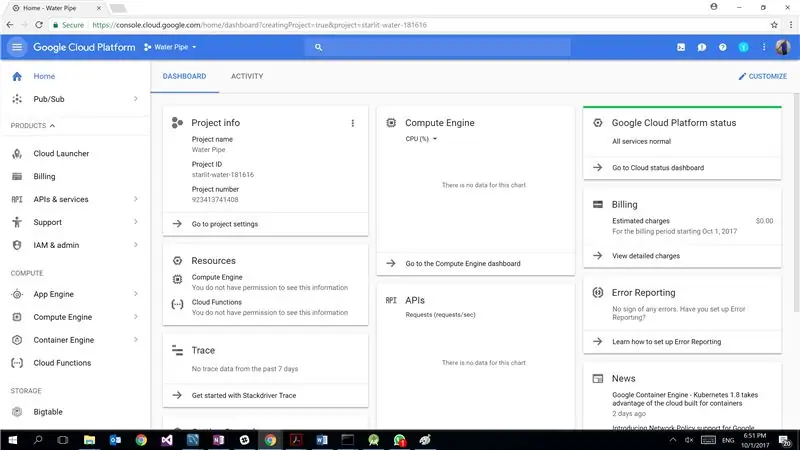Open the CPU (%) metric dropdown
Image resolution: width=800 pixels, height=450 pixels.
click(421, 139)
